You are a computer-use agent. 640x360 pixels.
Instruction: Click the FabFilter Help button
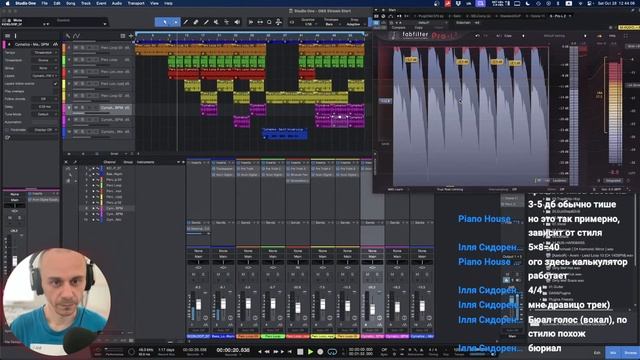coord(612,36)
